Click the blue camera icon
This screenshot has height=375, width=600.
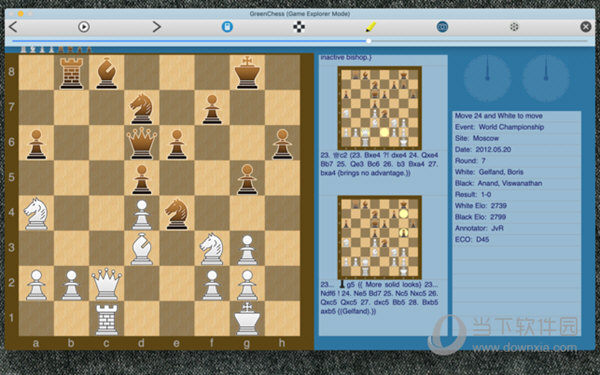(442, 27)
